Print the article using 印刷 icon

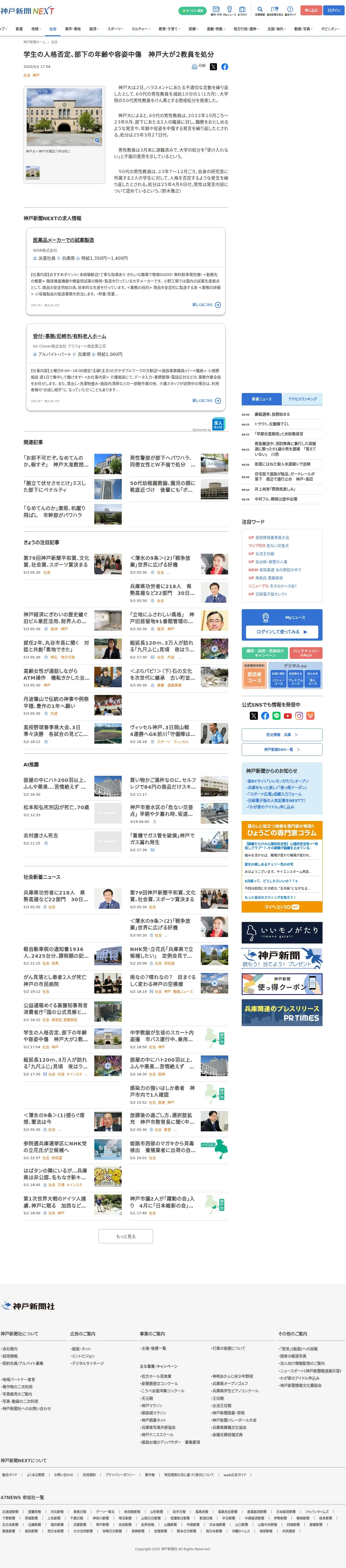(199, 66)
